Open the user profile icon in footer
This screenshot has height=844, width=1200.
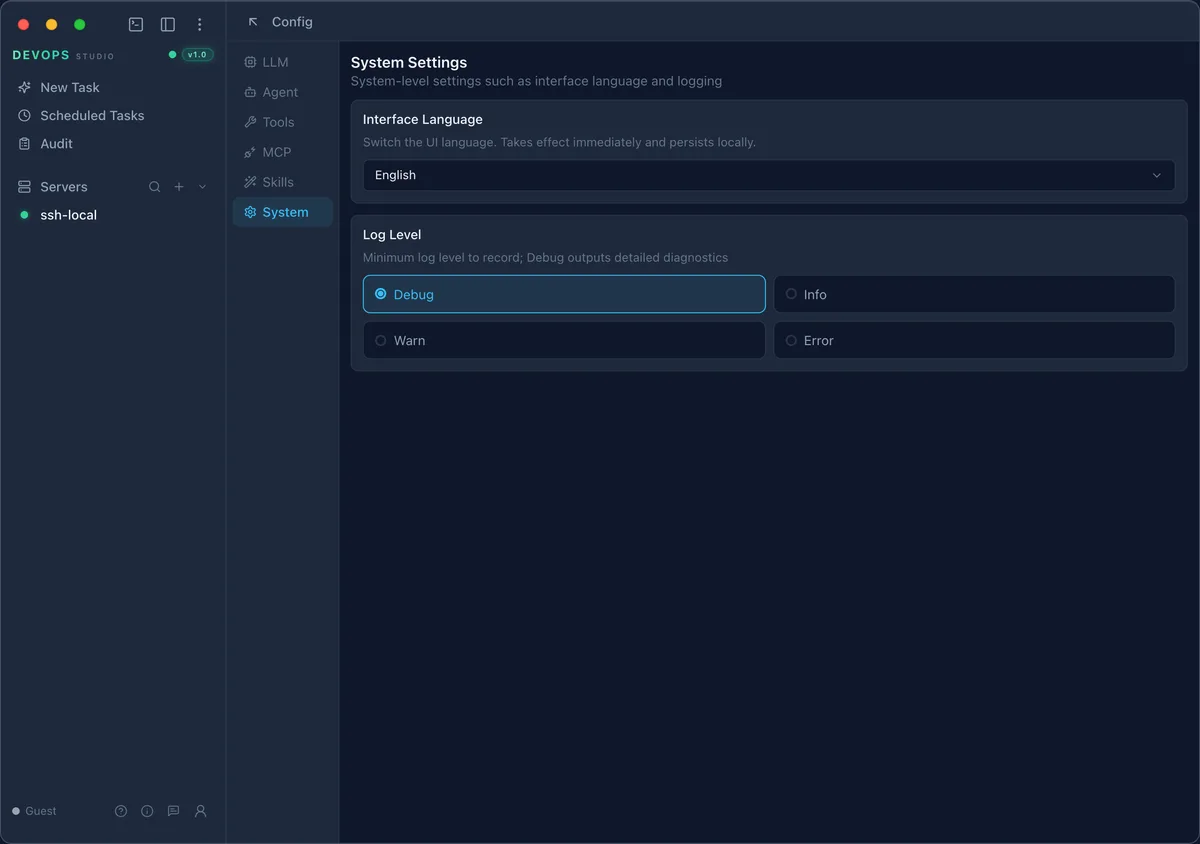[200, 811]
